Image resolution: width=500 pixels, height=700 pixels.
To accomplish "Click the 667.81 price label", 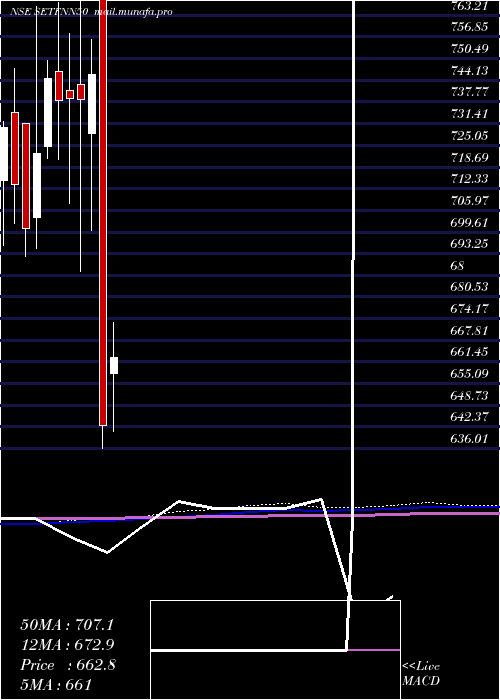I will (469, 330).
